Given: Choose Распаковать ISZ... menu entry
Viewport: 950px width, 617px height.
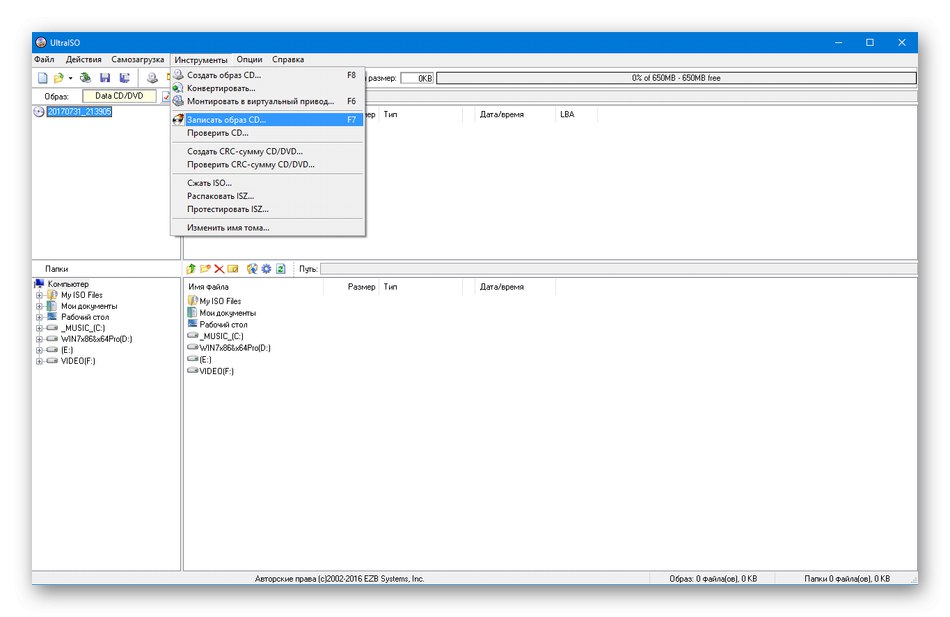Looking at the screenshot, I should pos(267,196).
